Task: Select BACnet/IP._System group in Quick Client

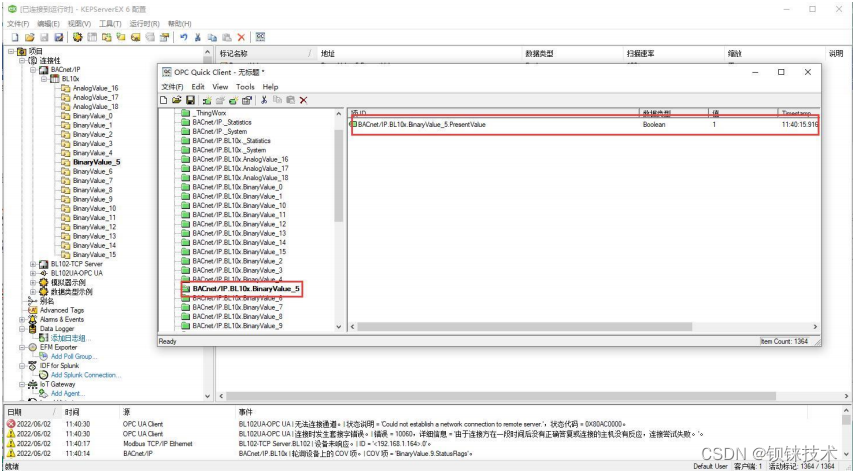Action: tap(219, 131)
